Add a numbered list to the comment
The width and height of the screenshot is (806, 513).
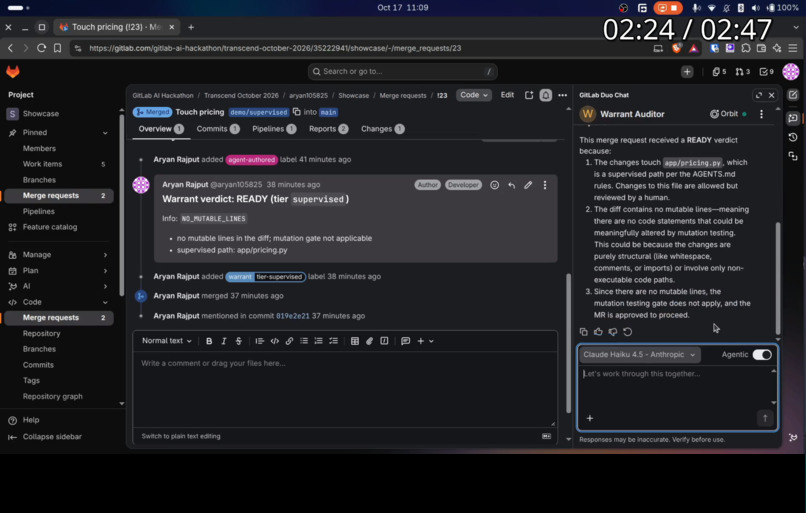pos(319,341)
